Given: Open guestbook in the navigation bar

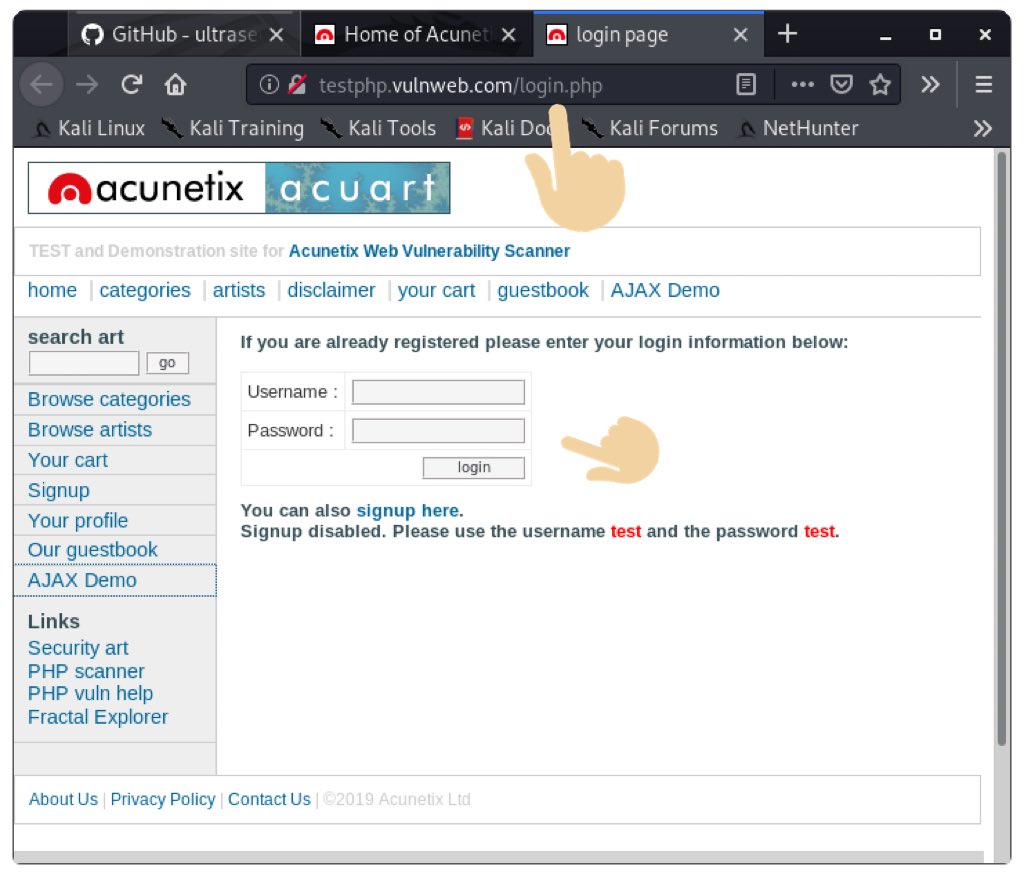Looking at the screenshot, I should click(543, 290).
